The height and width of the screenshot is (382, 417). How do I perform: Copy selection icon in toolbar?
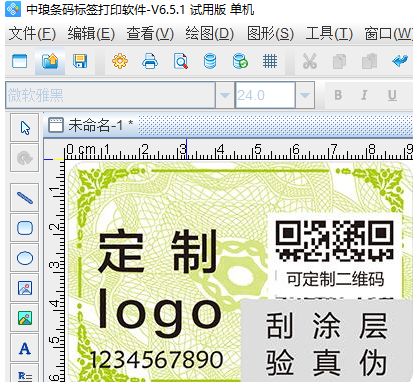click(339, 61)
